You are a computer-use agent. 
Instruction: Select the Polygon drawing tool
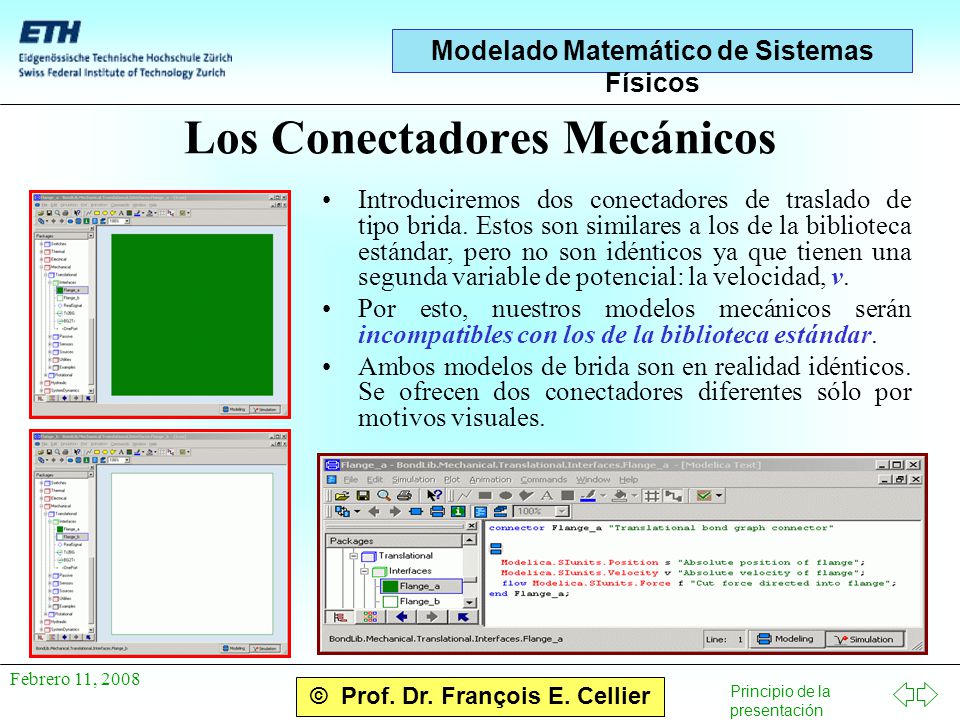tap(526, 495)
